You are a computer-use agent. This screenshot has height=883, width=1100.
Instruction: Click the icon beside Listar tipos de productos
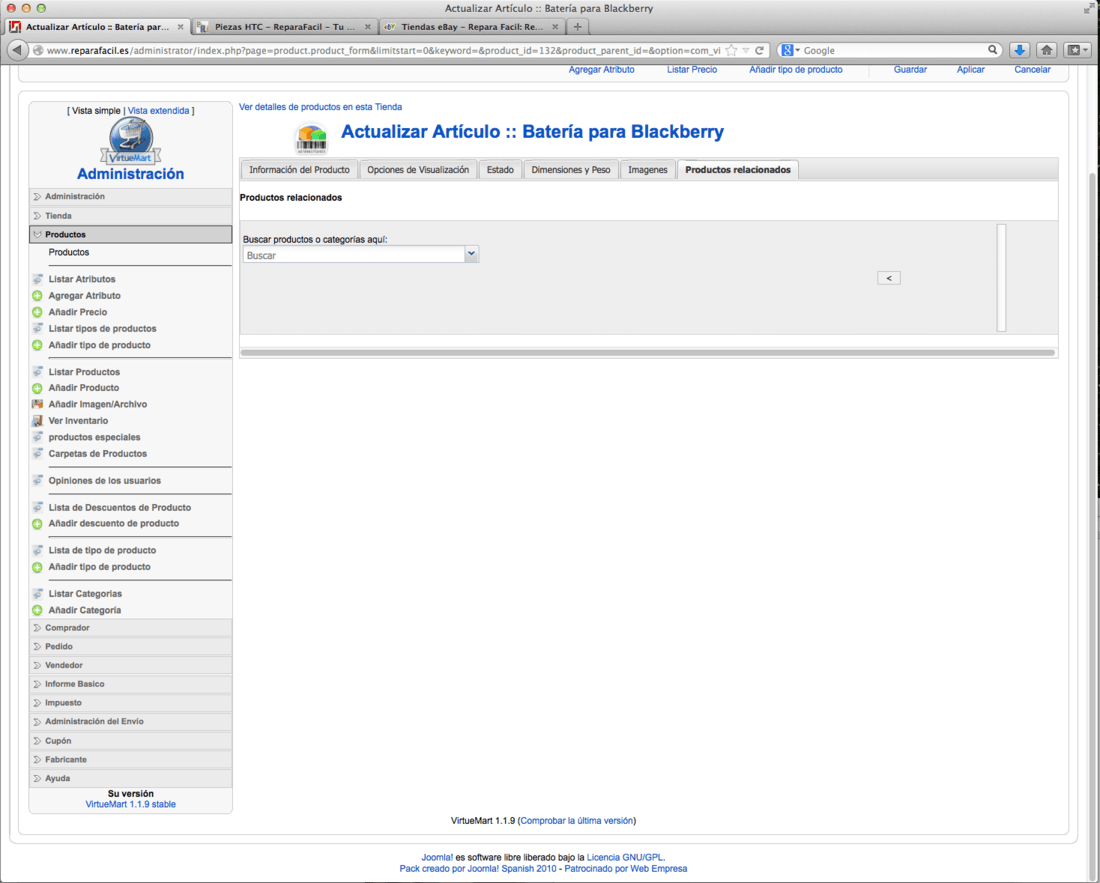[x=38, y=328]
